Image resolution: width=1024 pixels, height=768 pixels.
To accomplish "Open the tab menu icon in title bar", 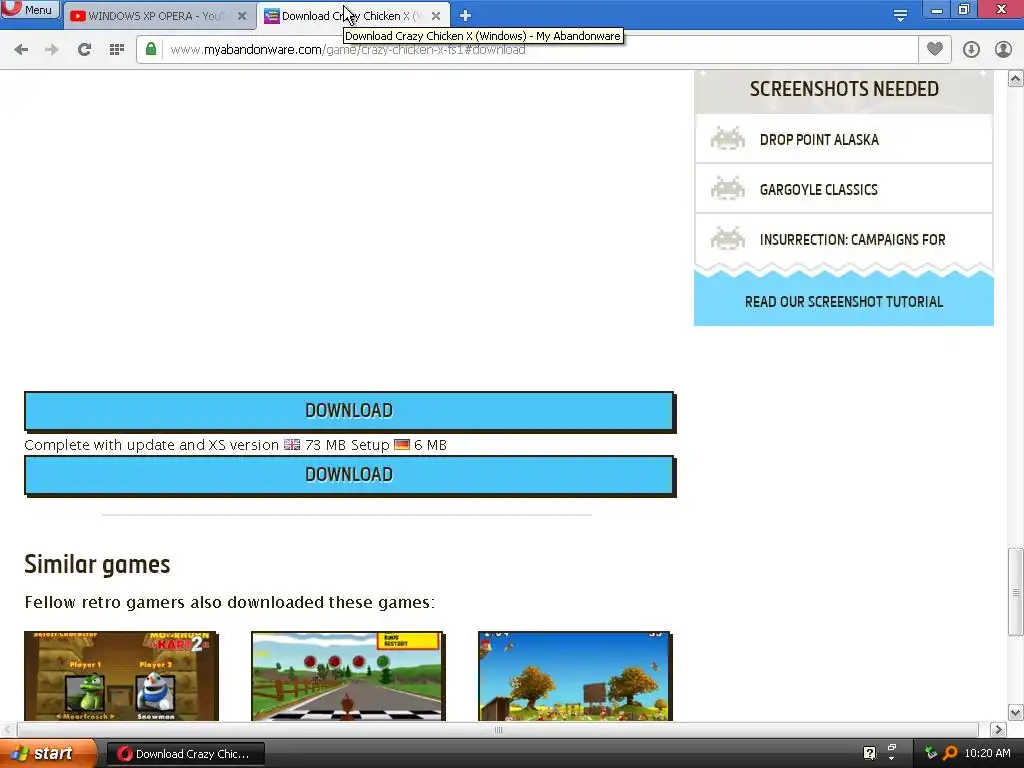I will tap(900, 15).
